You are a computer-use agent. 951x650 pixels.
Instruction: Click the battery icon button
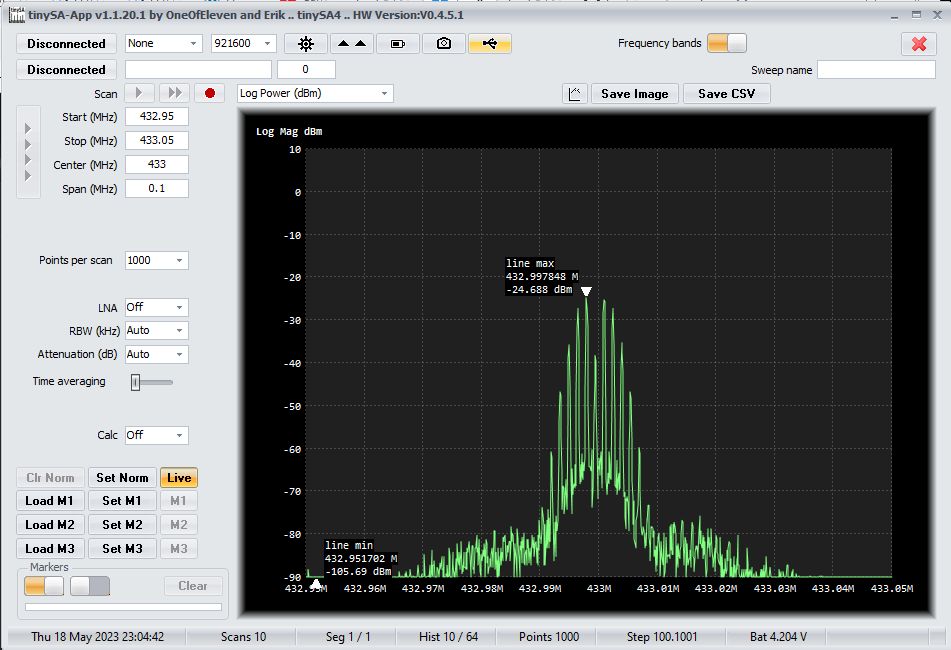click(398, 44)
